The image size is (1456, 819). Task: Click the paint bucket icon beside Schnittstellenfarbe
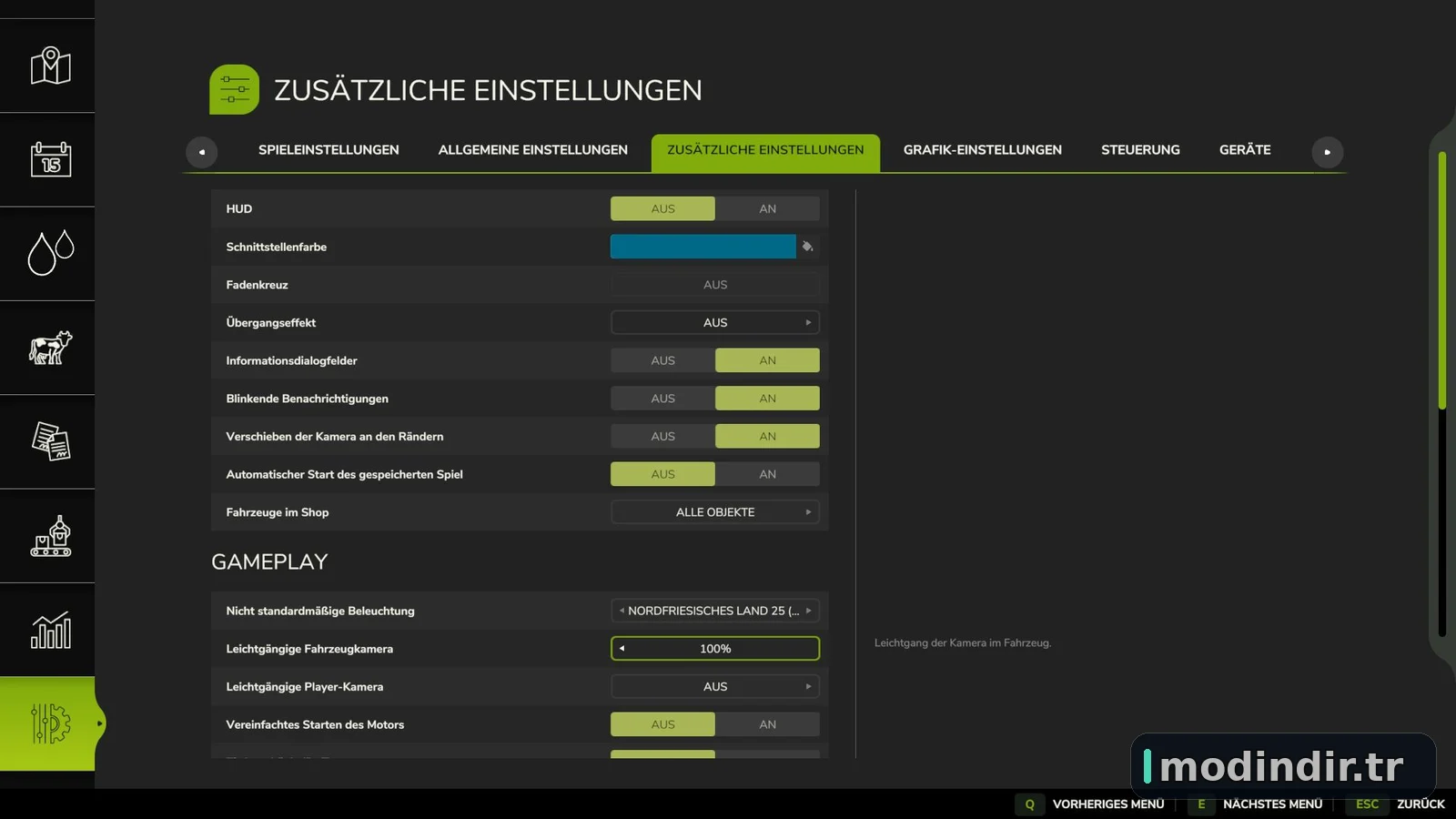click(x=807, y=247)
